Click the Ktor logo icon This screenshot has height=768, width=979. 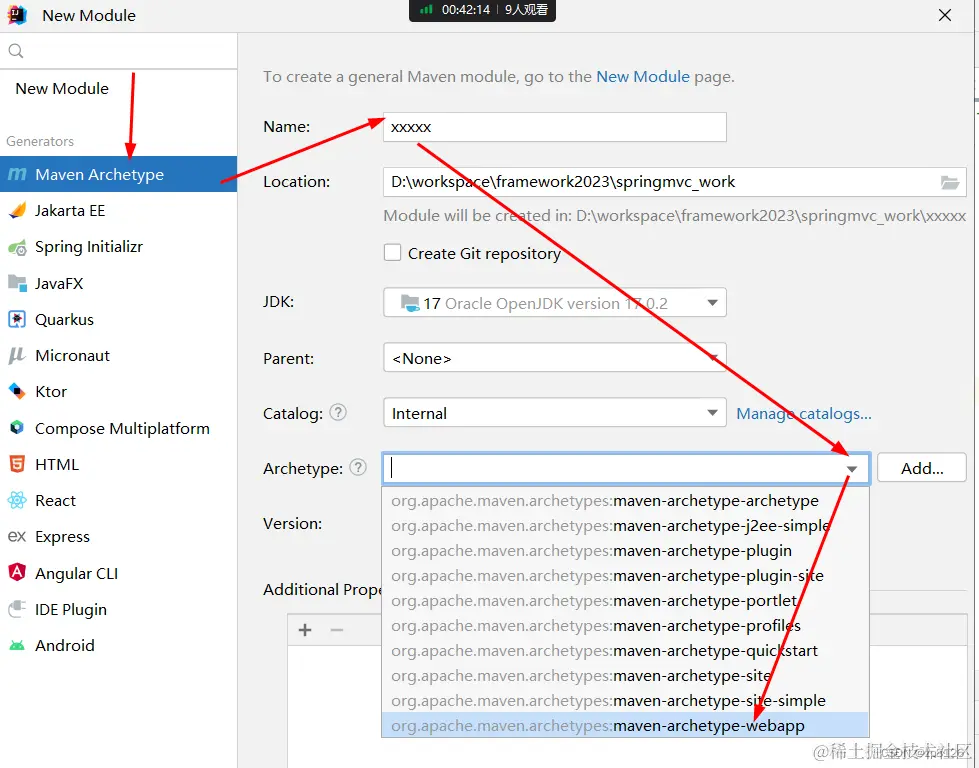coord(17,391)
